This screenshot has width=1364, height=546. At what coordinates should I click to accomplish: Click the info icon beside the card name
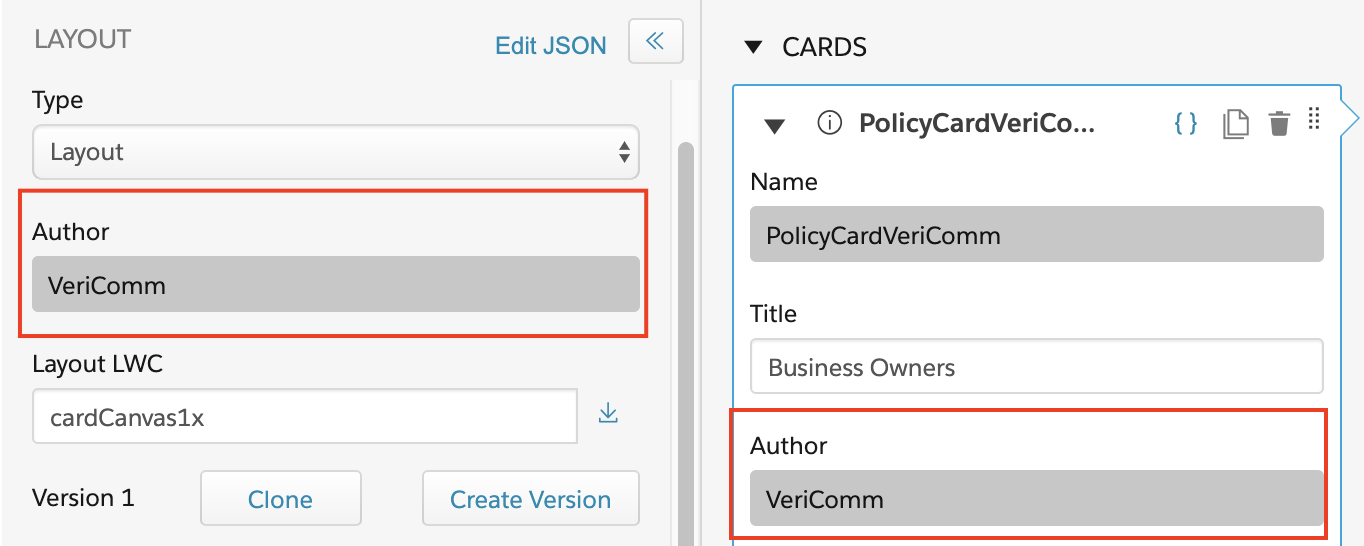(x=829, y=123)
